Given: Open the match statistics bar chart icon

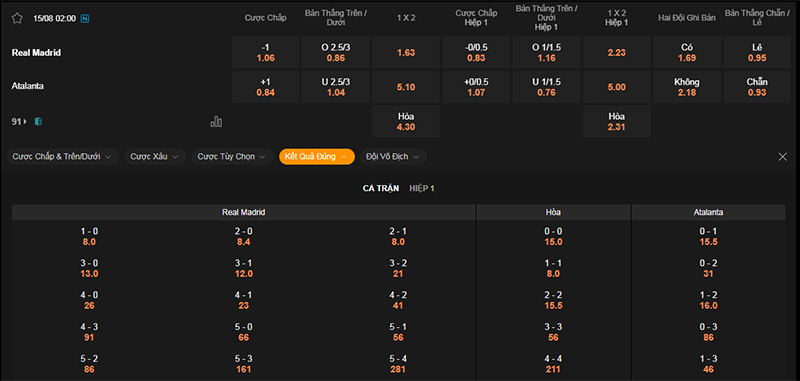Looking at the screenshot, I should coord(216,121).
